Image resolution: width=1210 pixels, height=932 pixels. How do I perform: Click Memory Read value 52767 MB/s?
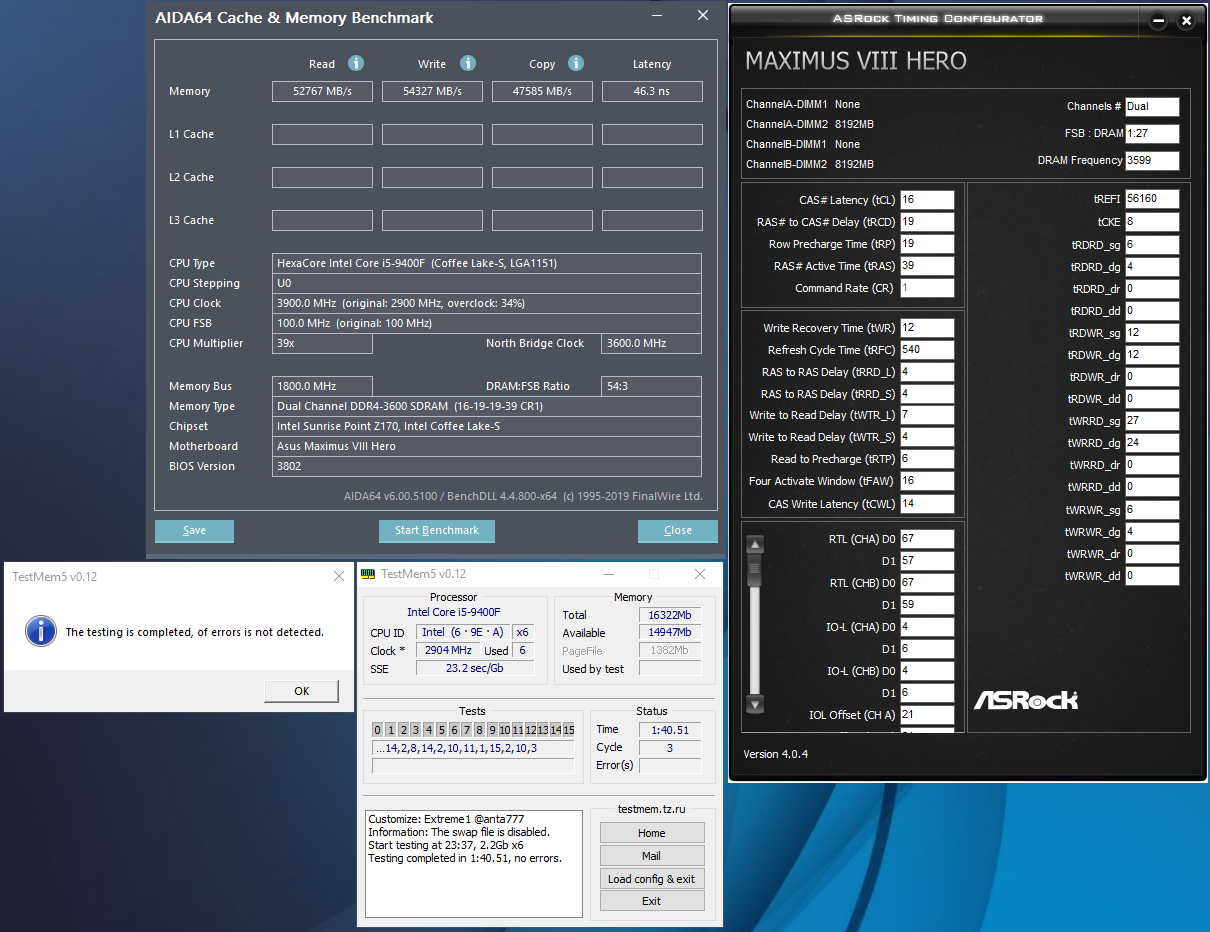(322, 91)
